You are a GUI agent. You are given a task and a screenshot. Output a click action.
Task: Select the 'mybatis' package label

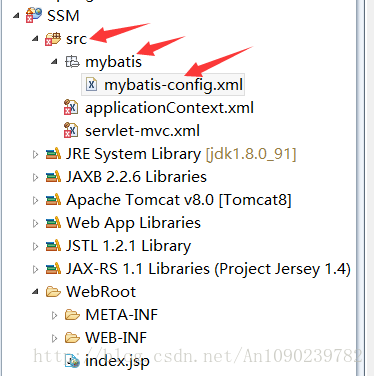[113, 62]
